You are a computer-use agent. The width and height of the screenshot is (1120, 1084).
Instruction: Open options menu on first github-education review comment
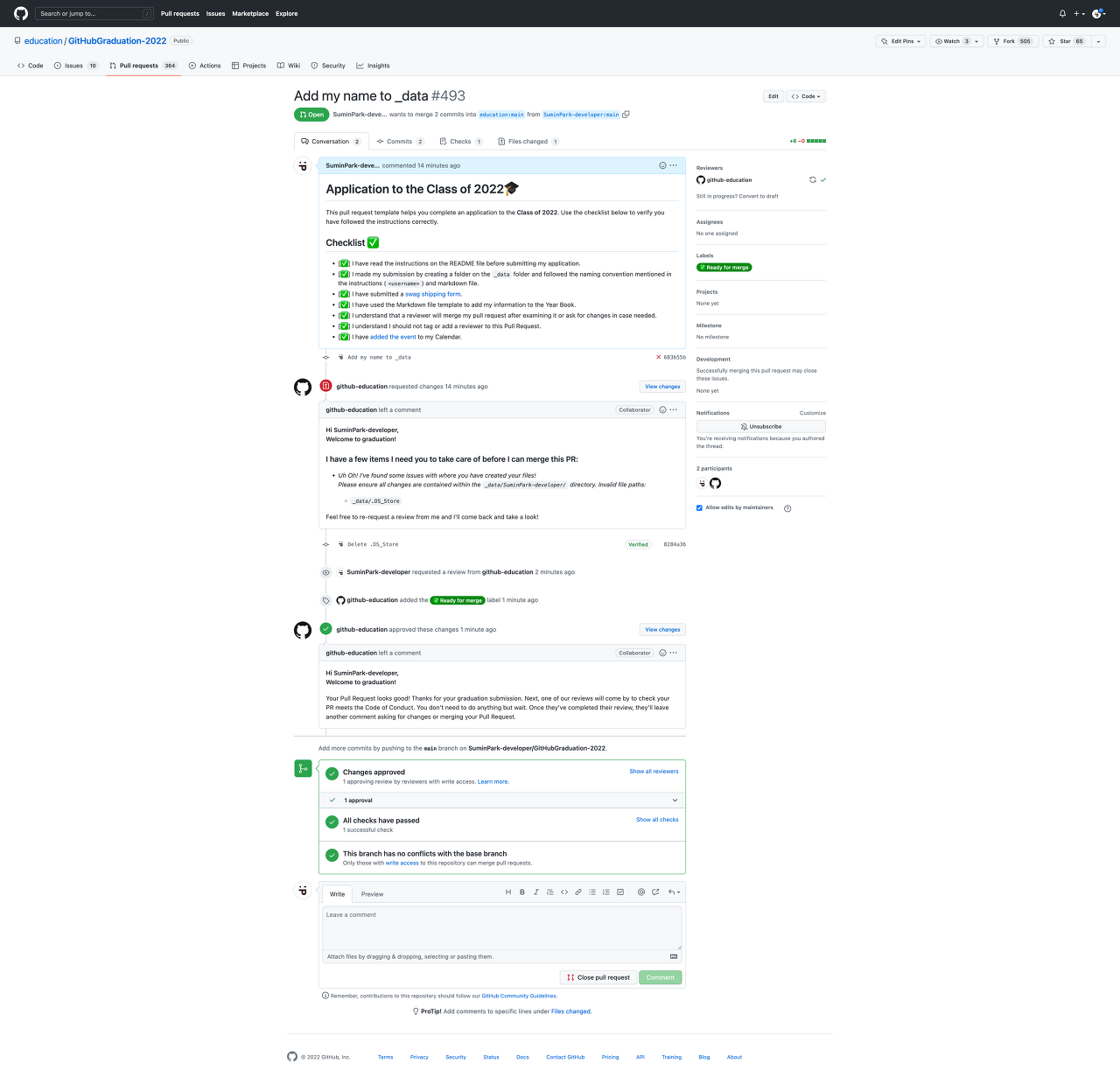click(674, 409)
